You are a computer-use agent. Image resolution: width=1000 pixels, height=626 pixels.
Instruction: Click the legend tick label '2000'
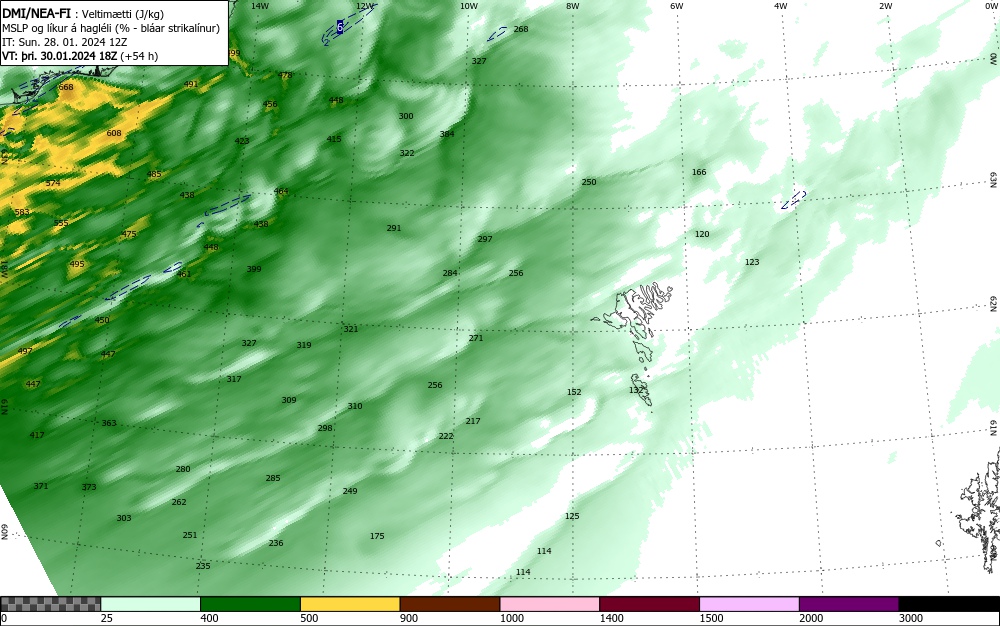[811, 618]
